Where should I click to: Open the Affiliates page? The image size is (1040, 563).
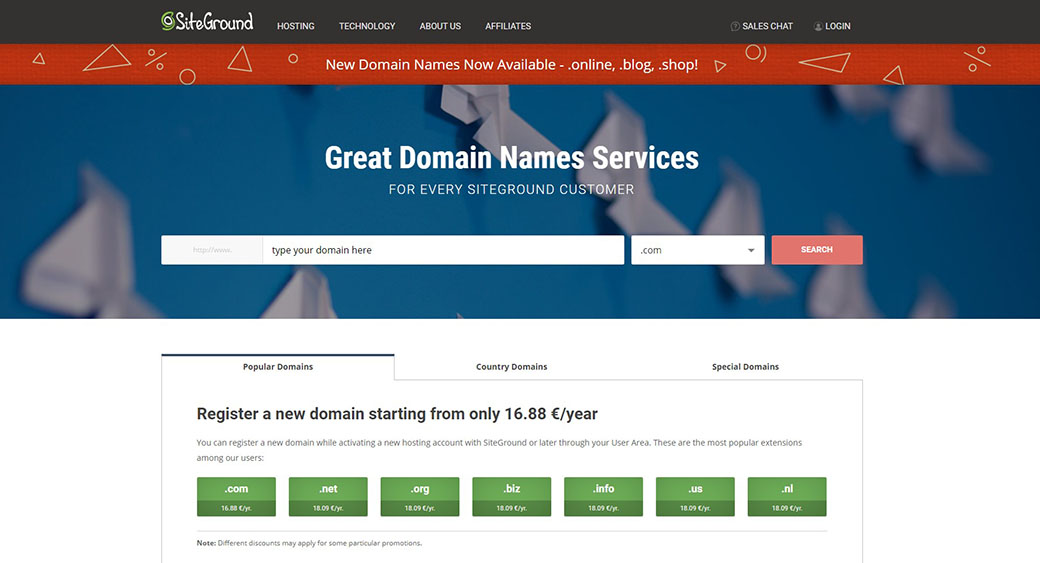coord(508,26)
